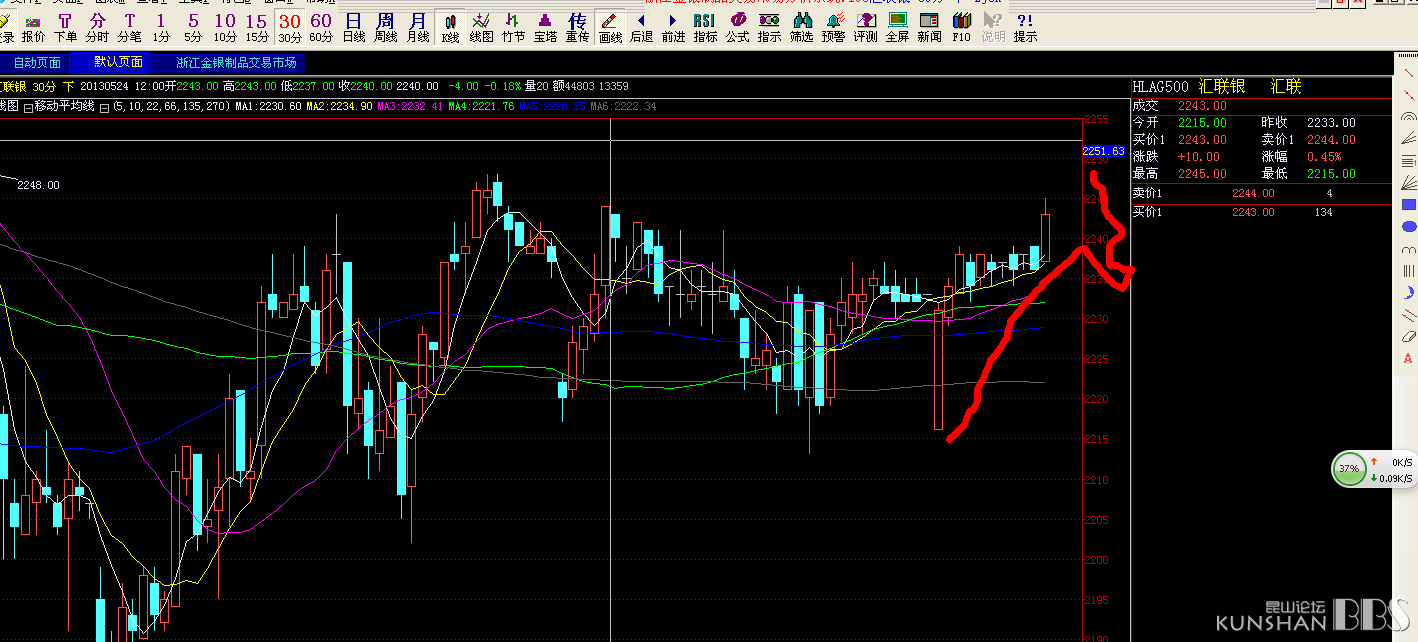Click 前进 forward arrow
The height and width of the screenshot is (642, 1418).
click(x=673, y=27)
